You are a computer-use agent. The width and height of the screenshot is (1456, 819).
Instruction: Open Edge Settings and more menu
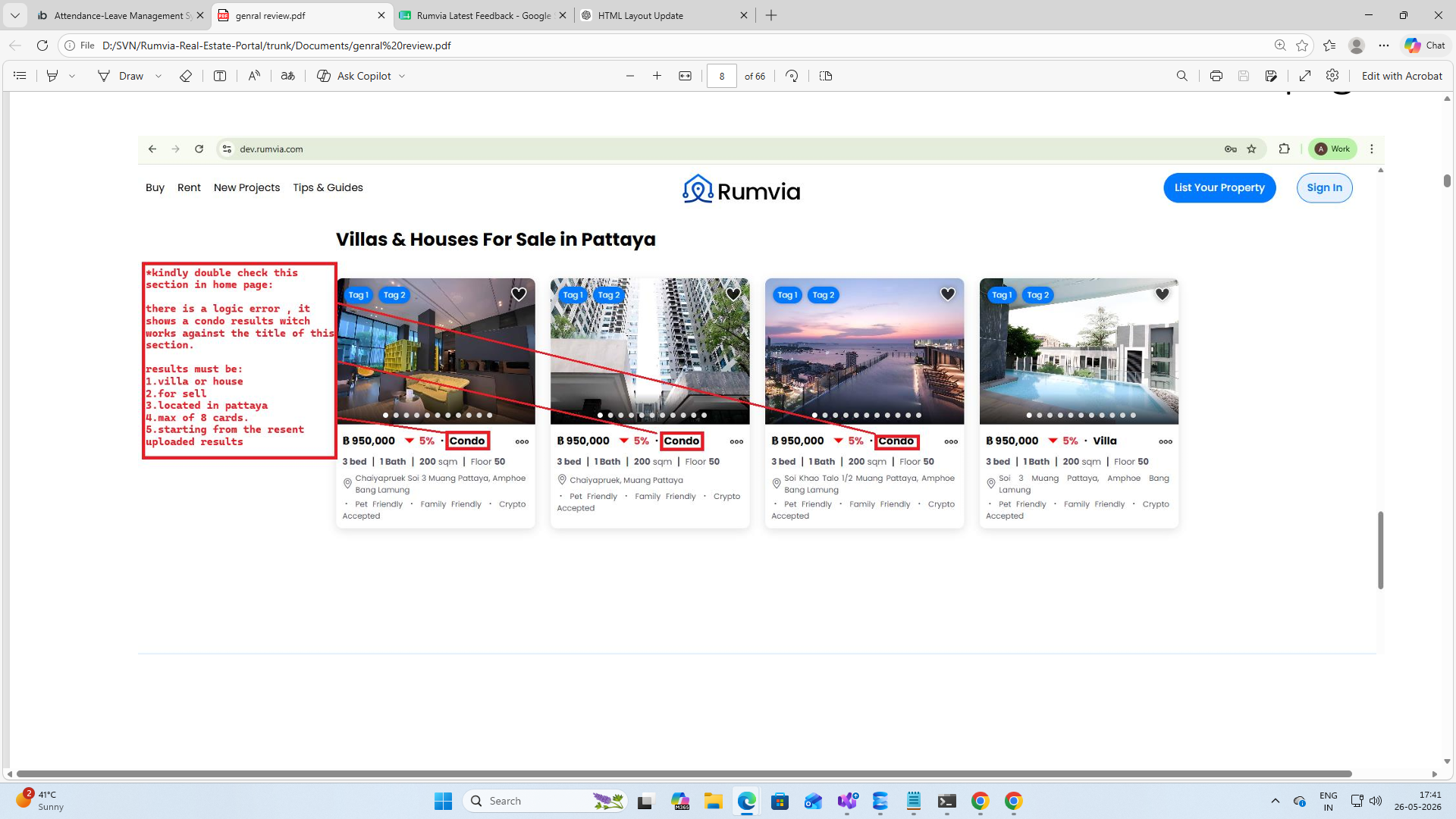coord(1384,45)
